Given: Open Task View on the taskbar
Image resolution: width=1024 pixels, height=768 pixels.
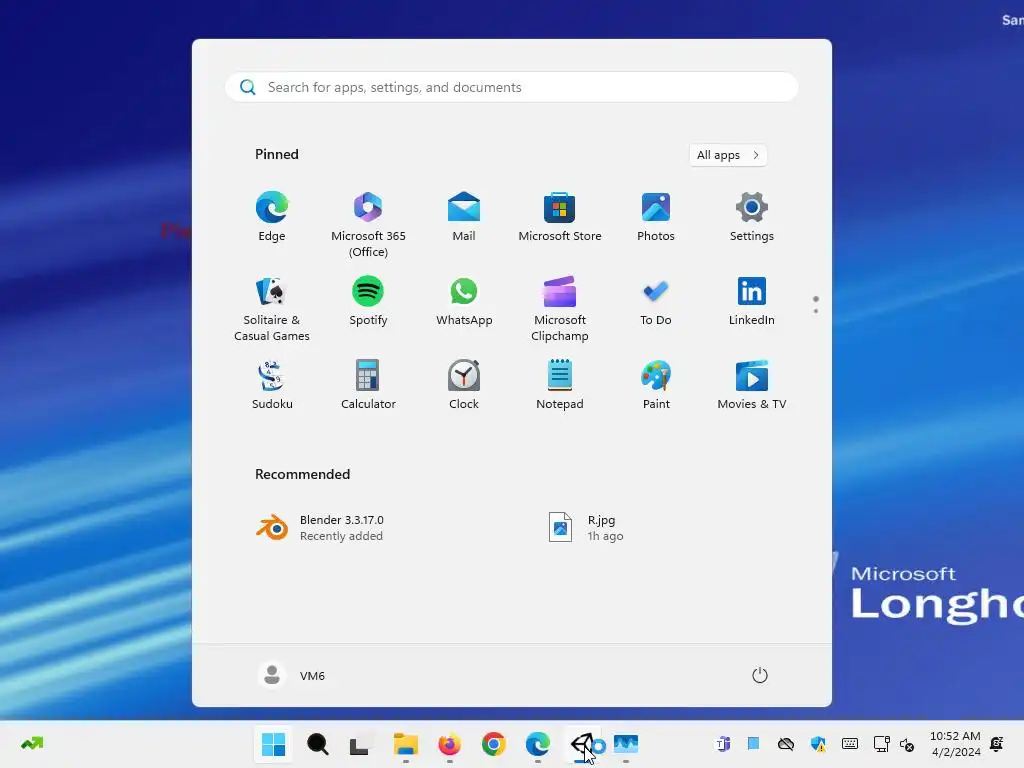Looking at the screenshot, I should point(360,744).
